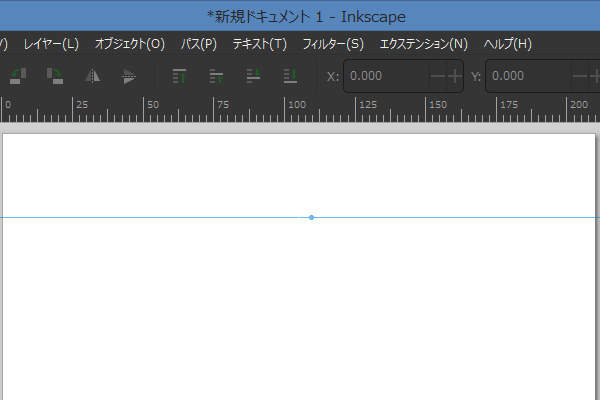Open the ヘルプ(H) menu
This screenshot has width=600, height=400.
(507, 44)
